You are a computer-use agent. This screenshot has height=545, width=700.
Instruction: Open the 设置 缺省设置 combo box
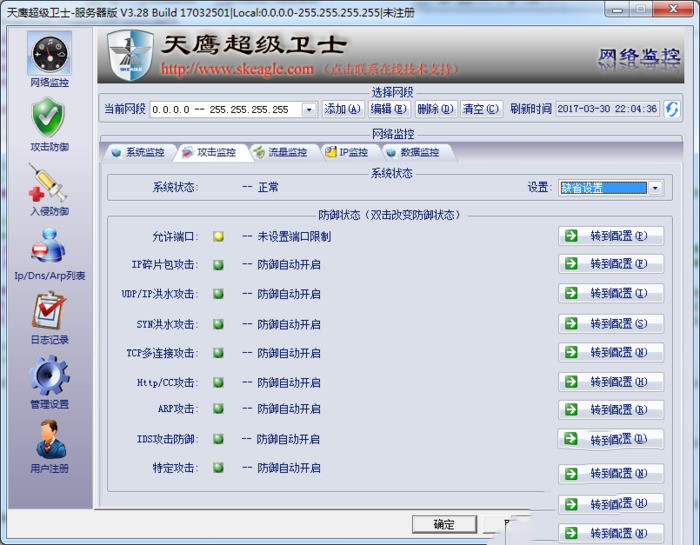tap(611, 188)
